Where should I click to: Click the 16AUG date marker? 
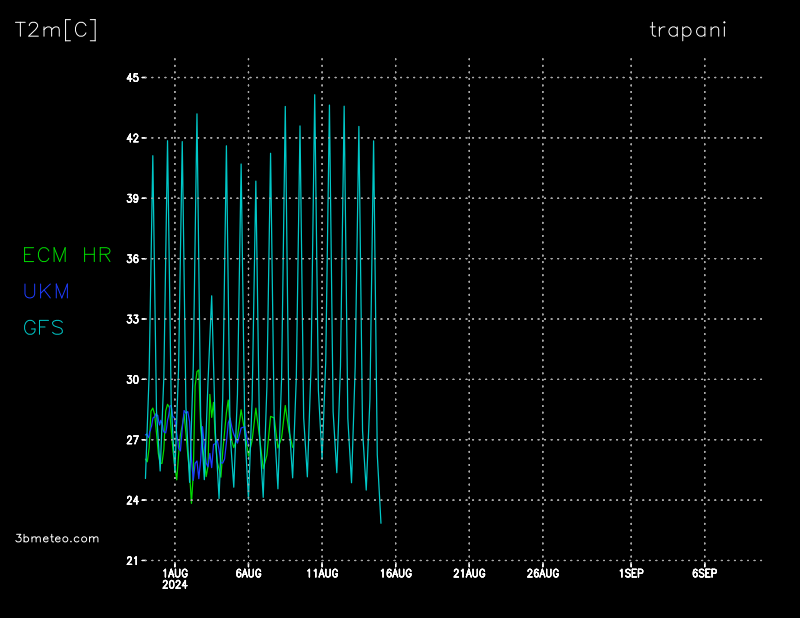pyautogui.click(x=396, y=574)
